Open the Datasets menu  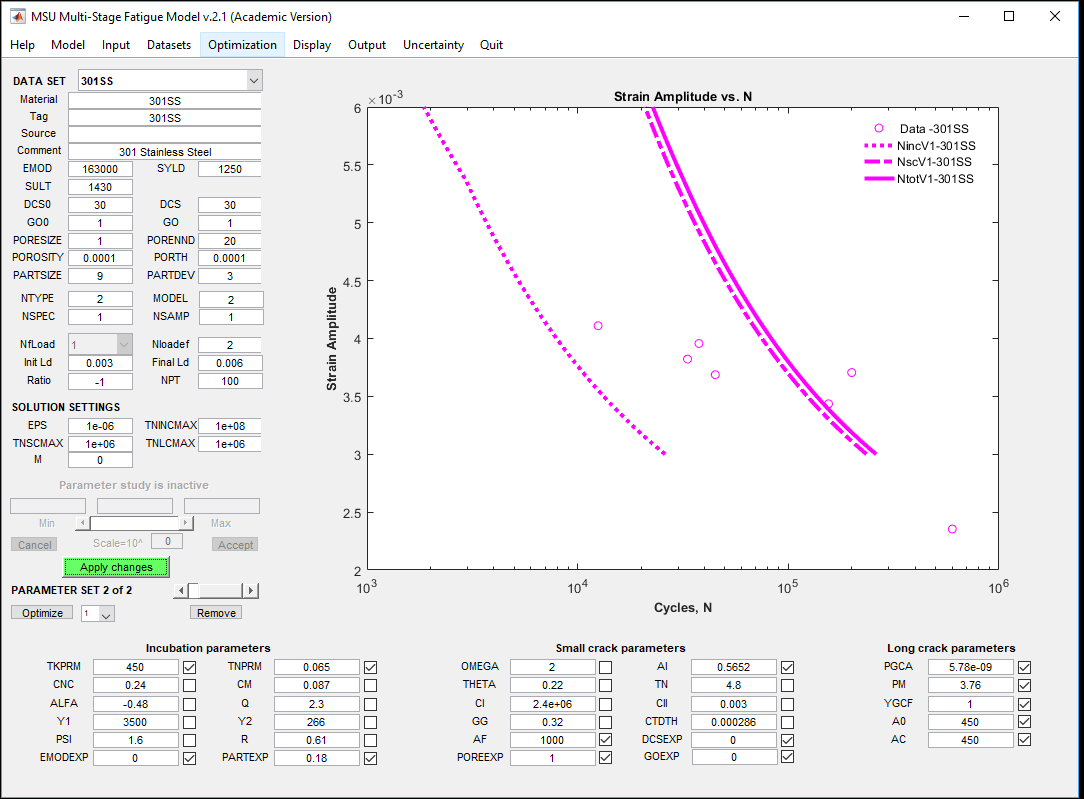point(169,45)
